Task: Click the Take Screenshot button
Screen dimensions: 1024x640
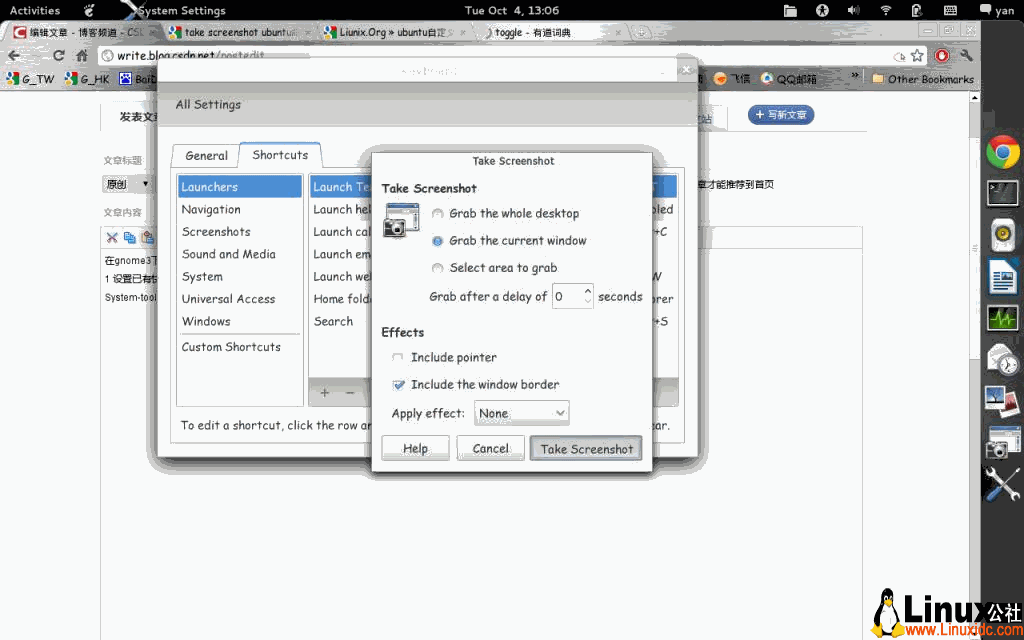Action: click(x=586, y=449)
